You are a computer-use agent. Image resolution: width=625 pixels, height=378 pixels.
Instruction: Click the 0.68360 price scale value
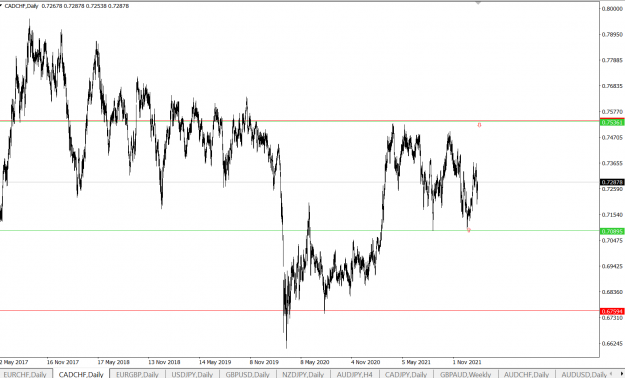612,292
